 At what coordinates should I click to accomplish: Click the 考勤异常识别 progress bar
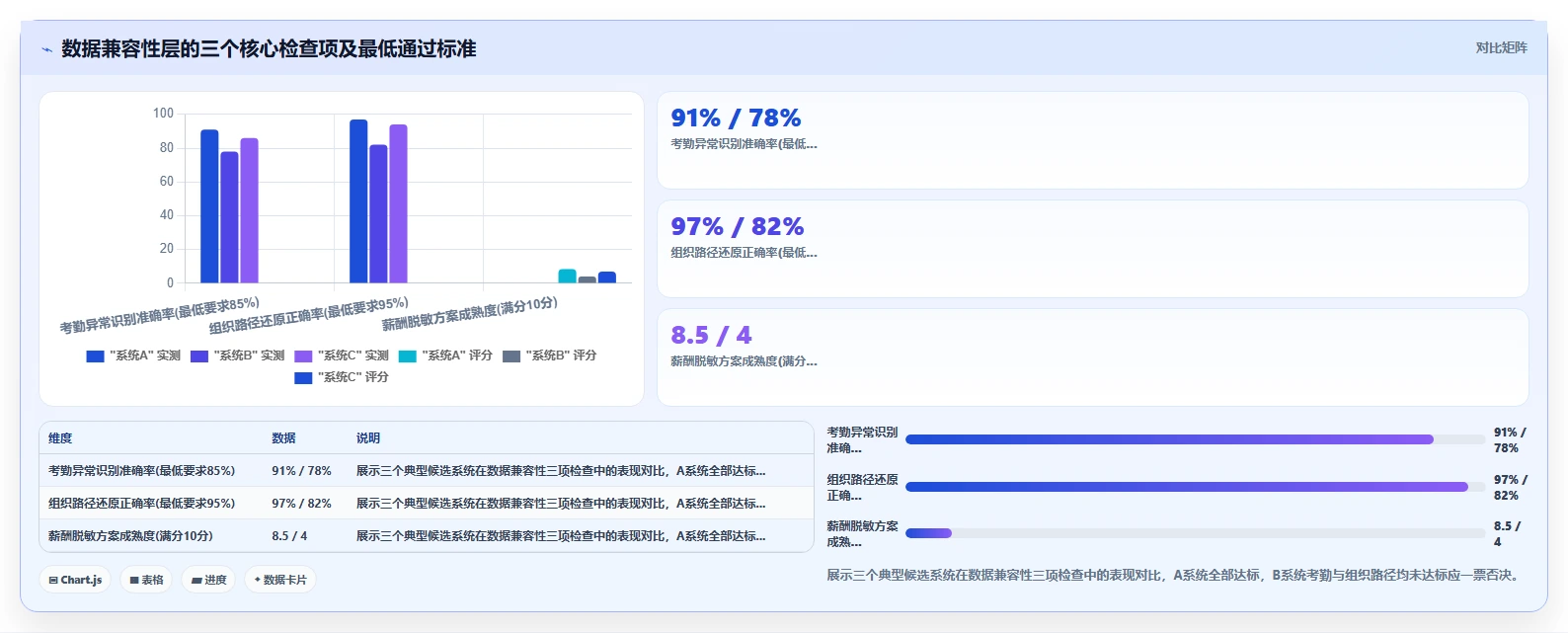click(x=1195, y=439)
